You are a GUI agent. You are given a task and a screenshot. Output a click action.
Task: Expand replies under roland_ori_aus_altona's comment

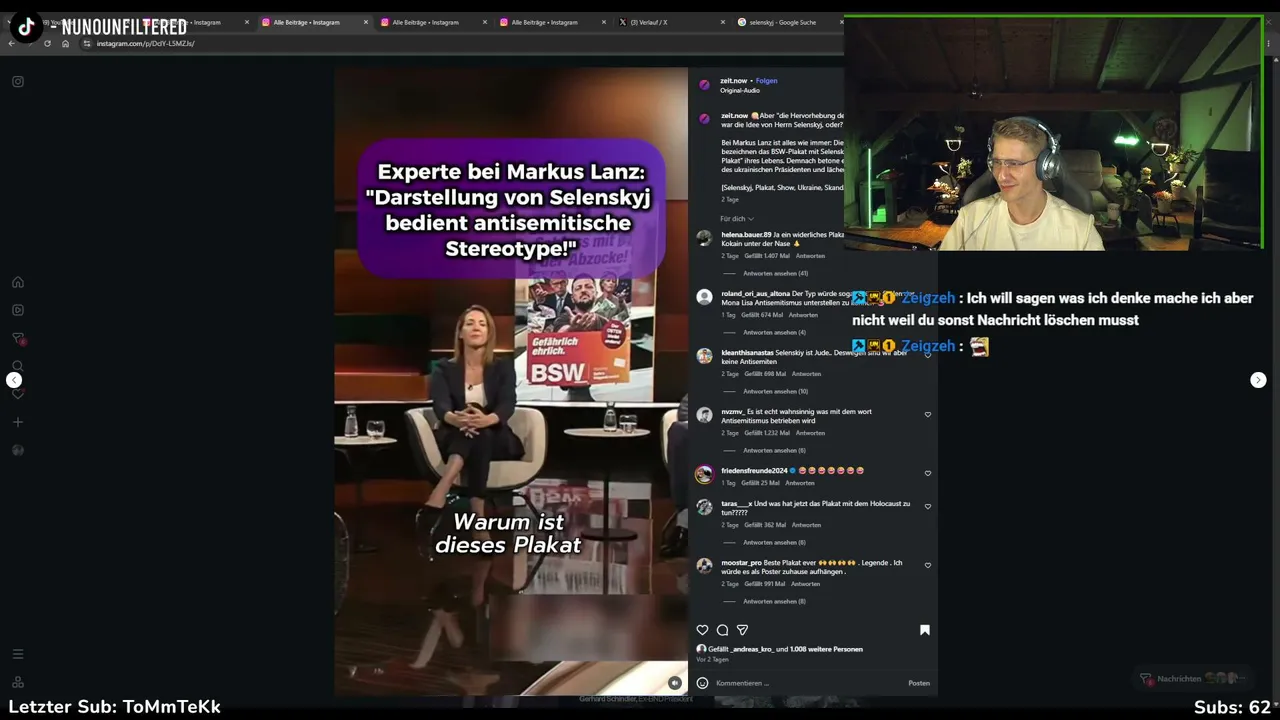click(774, 332)
